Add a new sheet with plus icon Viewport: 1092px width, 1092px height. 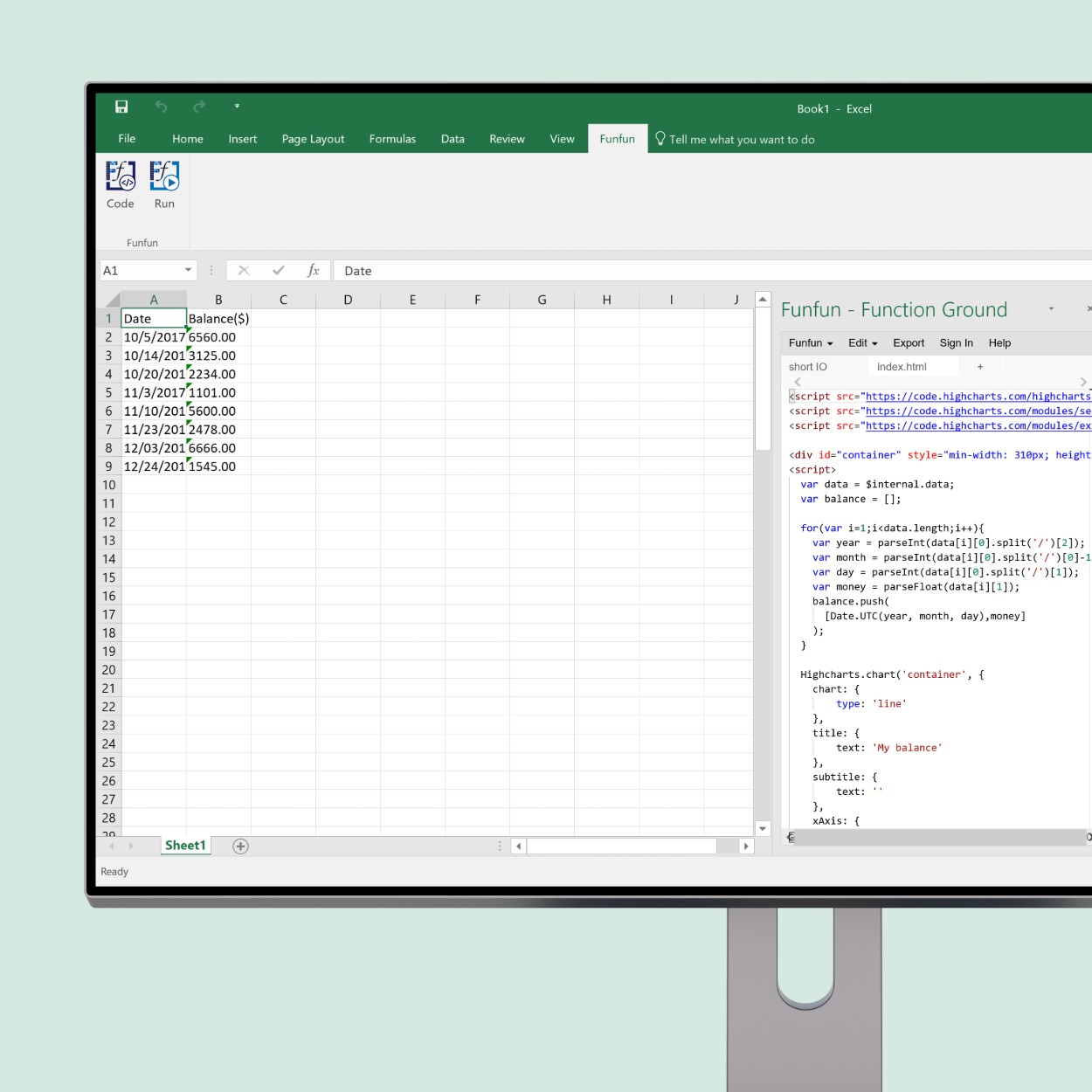pyautogui.click(x=240, y=846)
